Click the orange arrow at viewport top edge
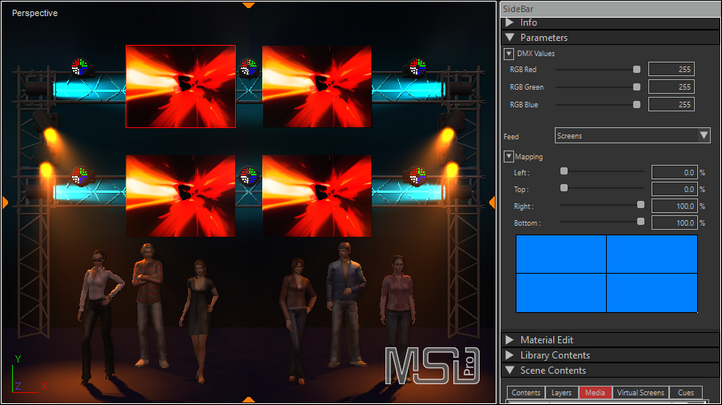 click(249, 5)
